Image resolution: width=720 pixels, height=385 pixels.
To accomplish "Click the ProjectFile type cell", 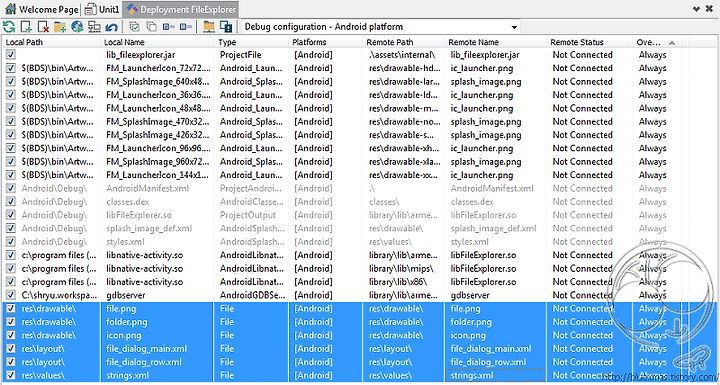I will (x=241, y=55).
